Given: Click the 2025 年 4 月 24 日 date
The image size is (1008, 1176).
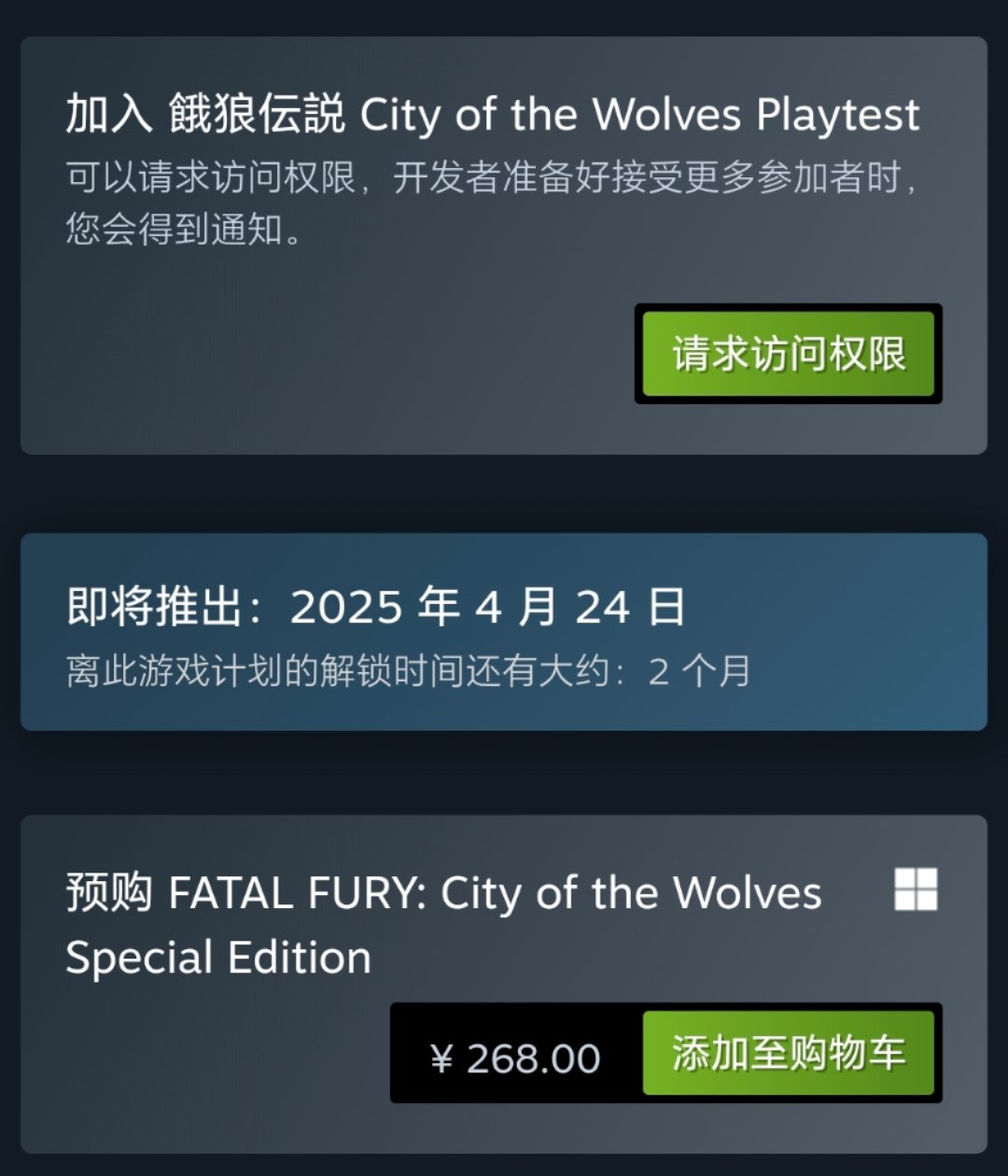Looking at the screenshot, I should (x=487, y=607).
